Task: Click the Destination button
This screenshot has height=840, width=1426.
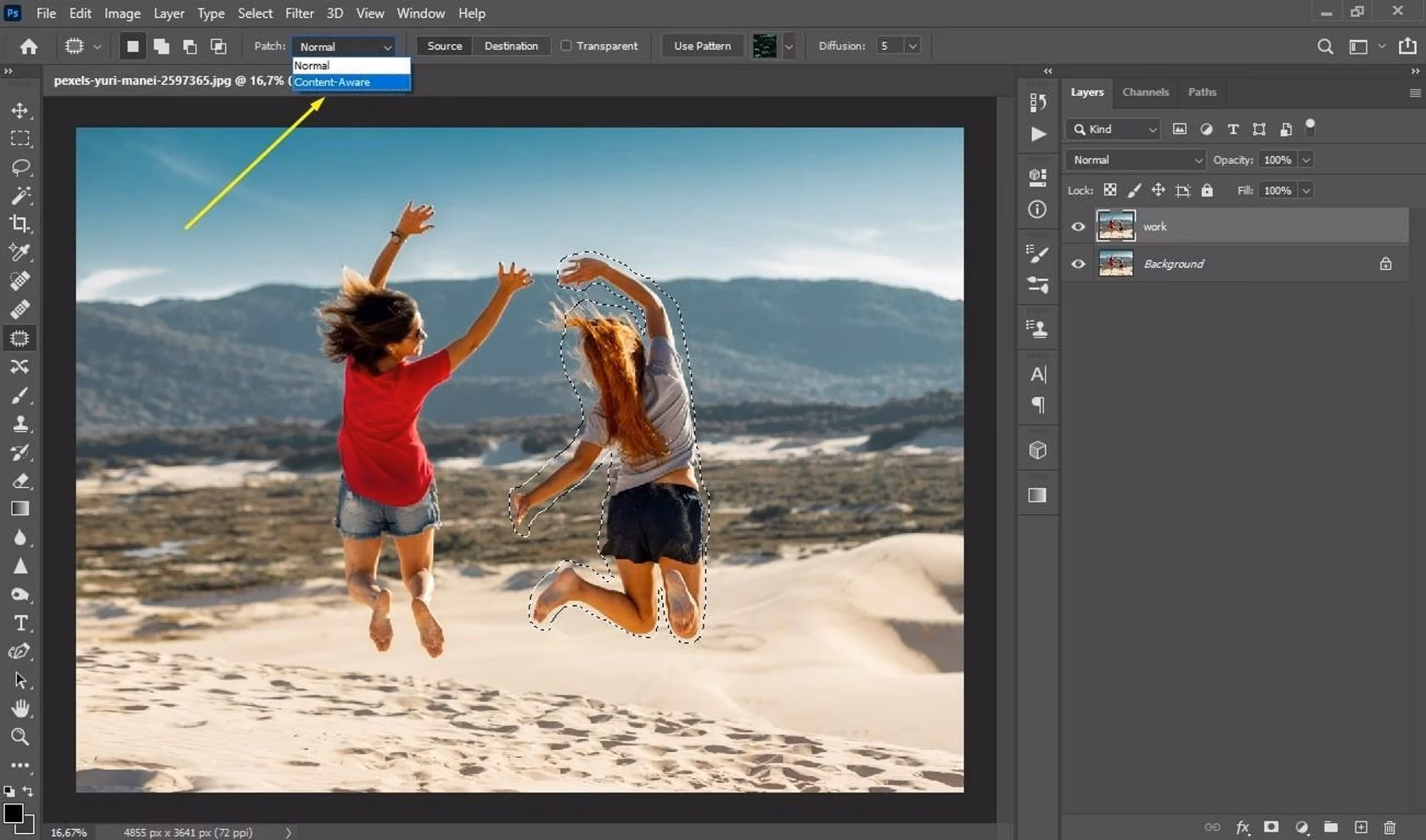Action: [x=510, y=46]
